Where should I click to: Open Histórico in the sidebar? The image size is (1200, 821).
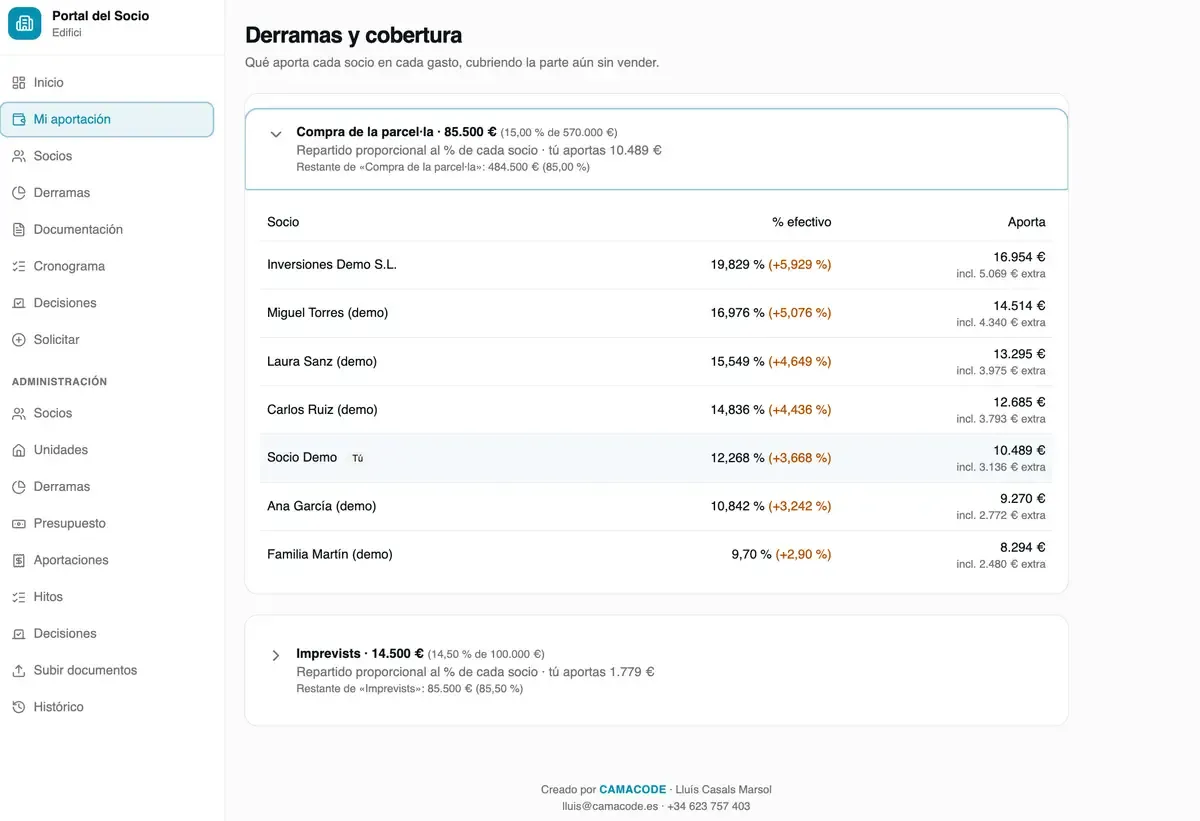107,707
